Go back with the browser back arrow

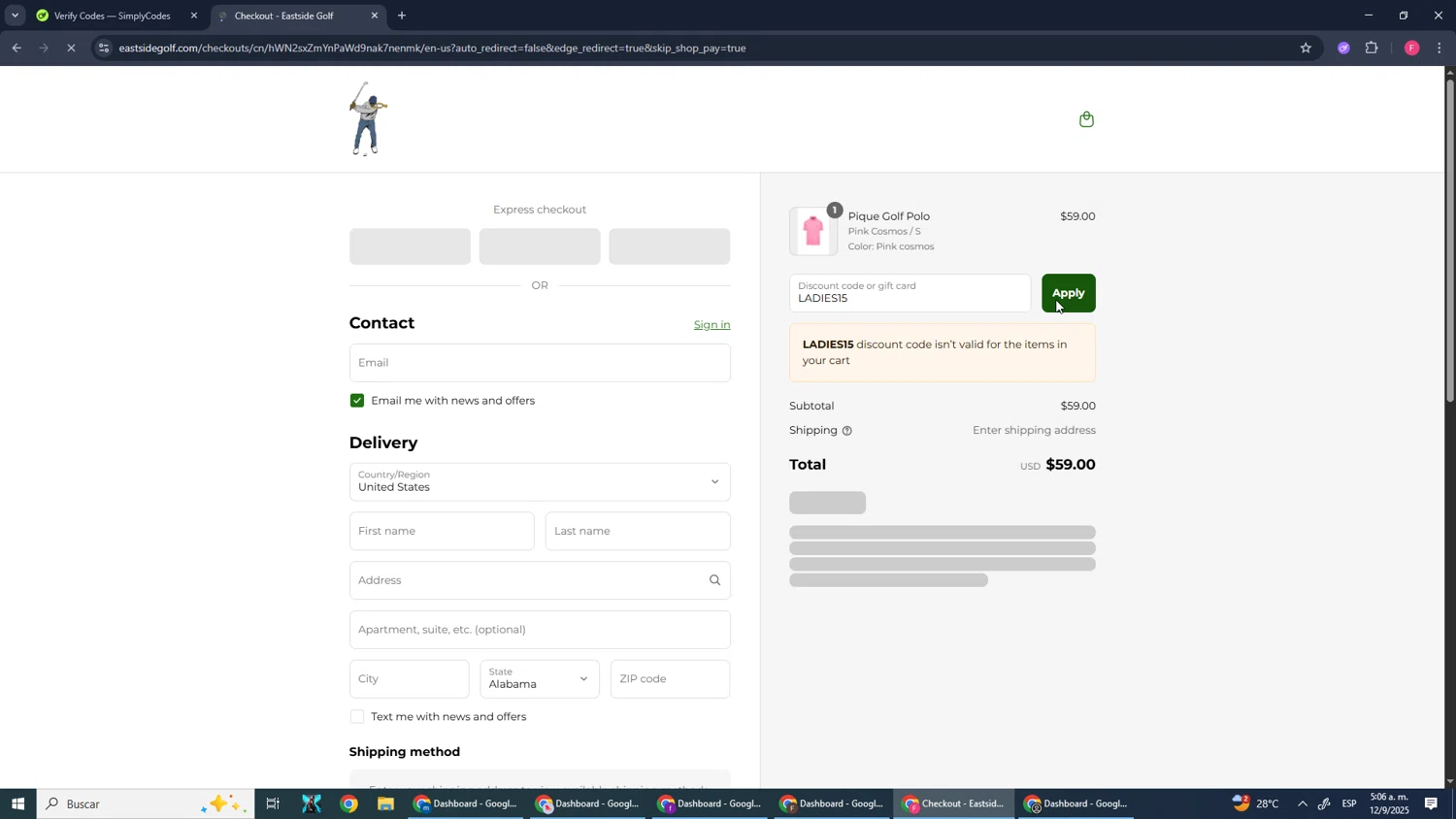coord(17,48)
